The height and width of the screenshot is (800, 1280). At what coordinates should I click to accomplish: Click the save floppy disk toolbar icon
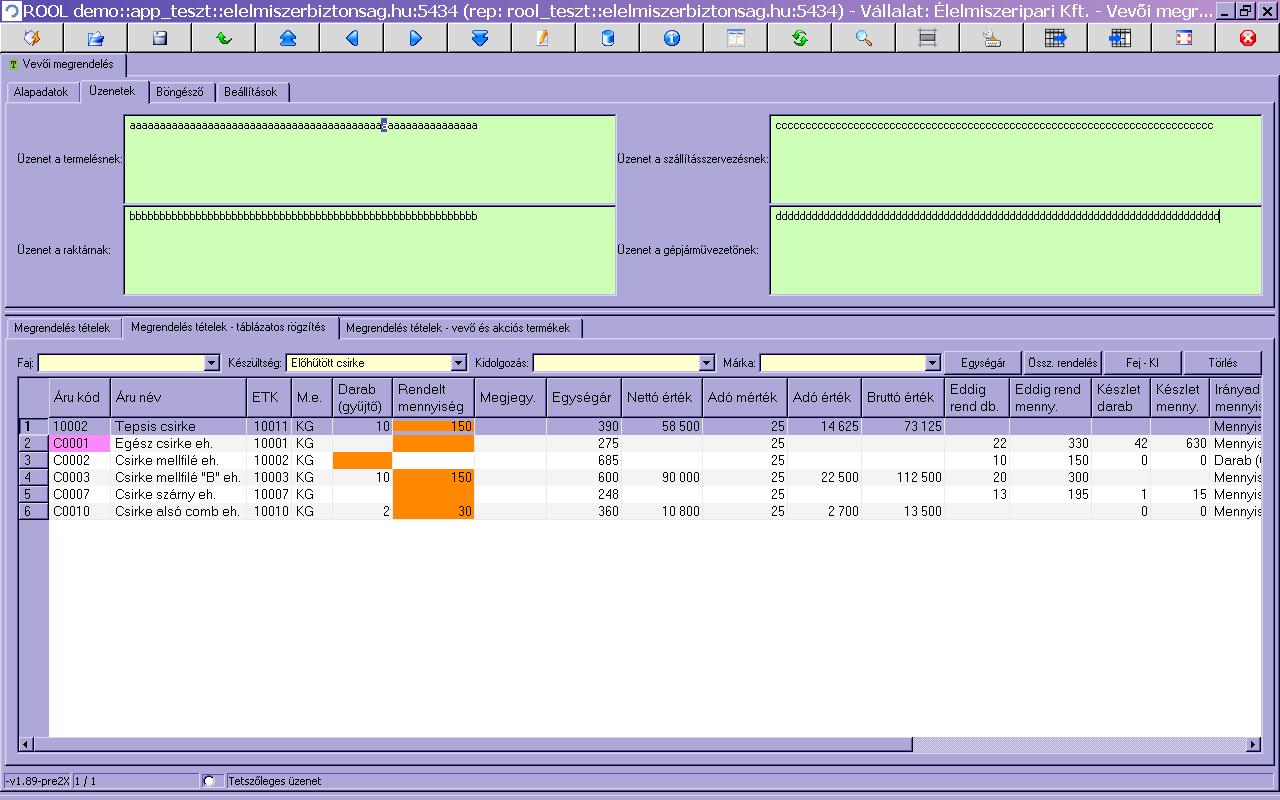159,38
